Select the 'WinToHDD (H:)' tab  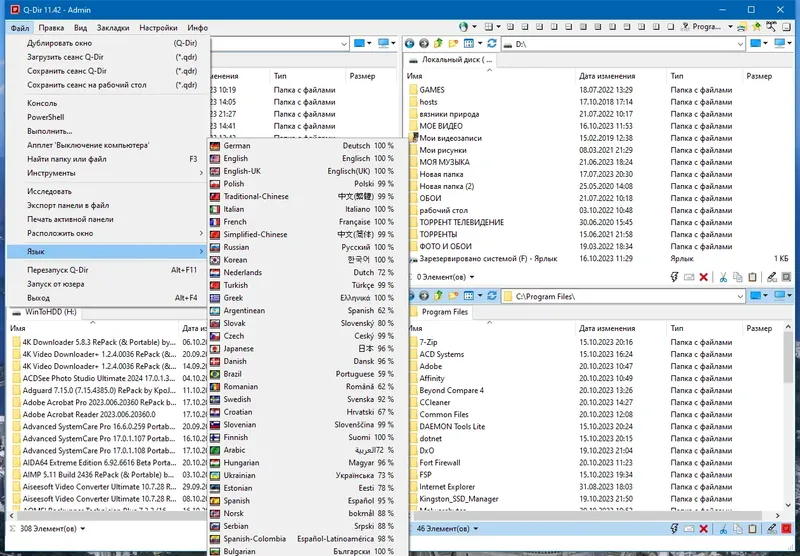point(45,312)
